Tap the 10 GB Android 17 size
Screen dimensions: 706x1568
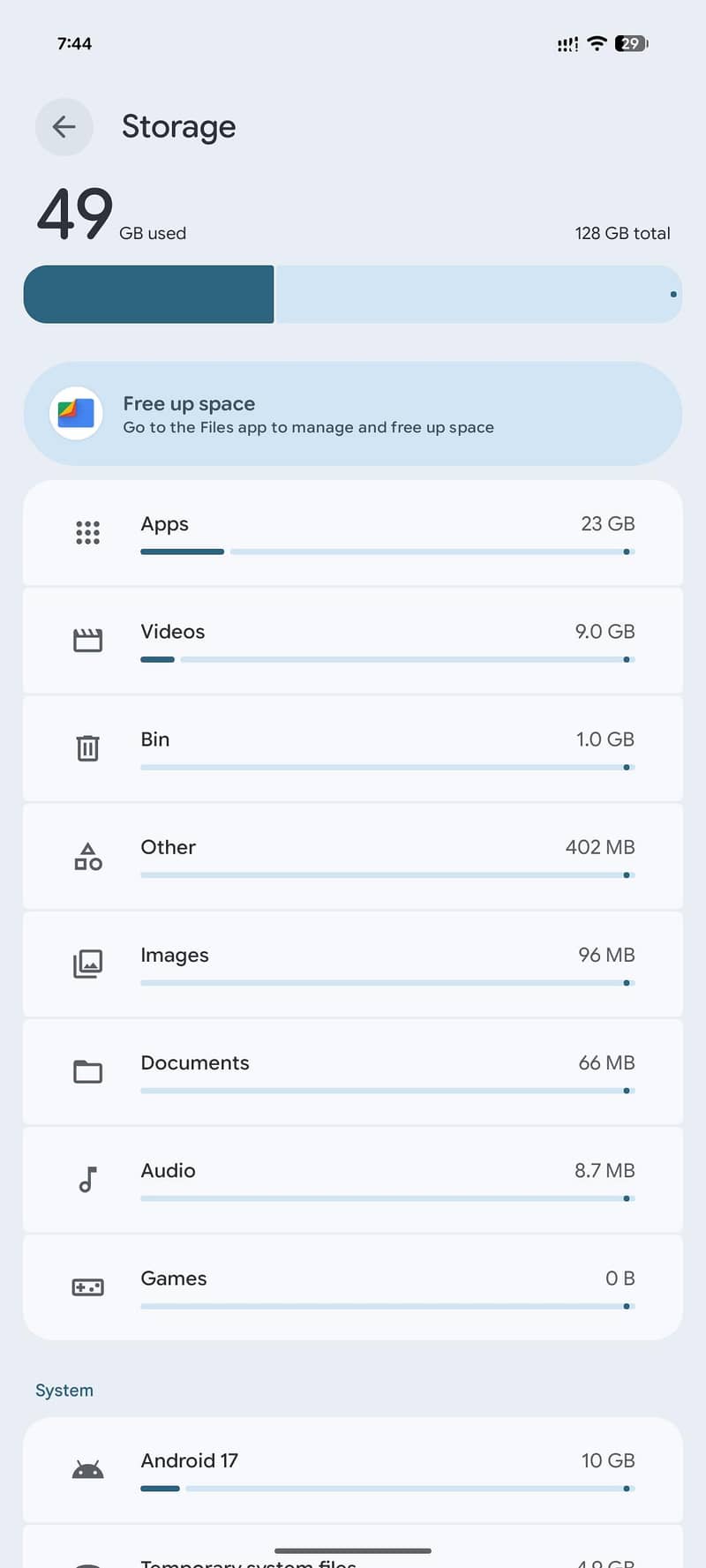click(608, 1461)
